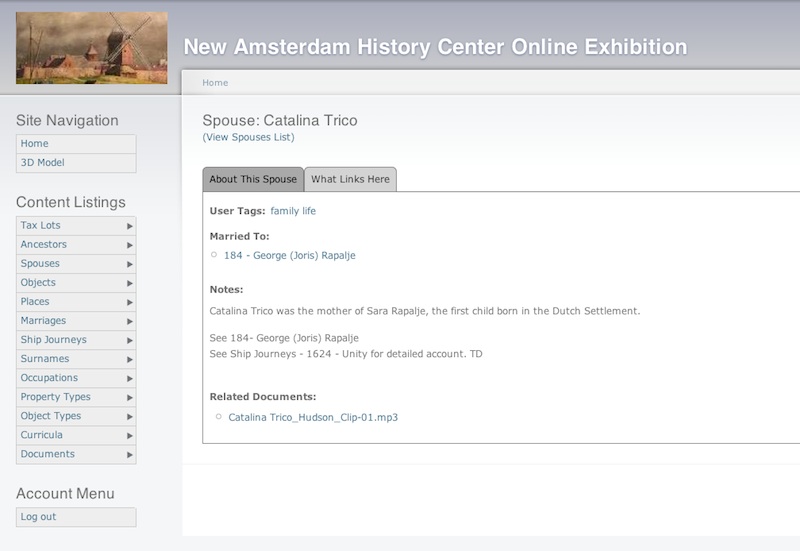This screenshot has width=800, height=551.
Task: Go to Home in breadcrumb bar
Action: tap(215, 83)
